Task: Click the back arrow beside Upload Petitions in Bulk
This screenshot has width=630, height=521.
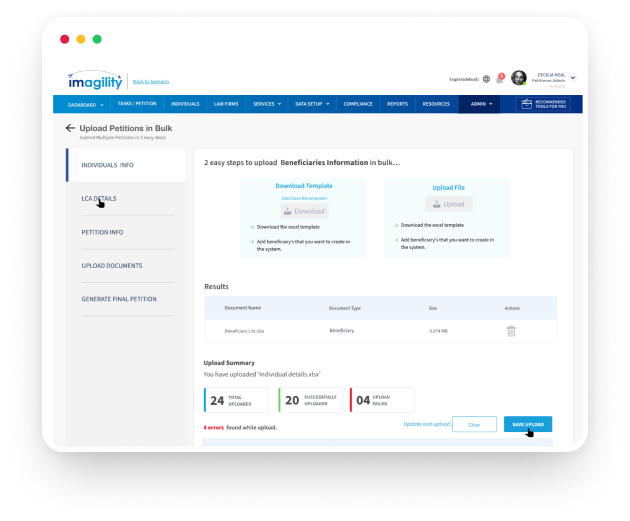Action: point(70,128)
